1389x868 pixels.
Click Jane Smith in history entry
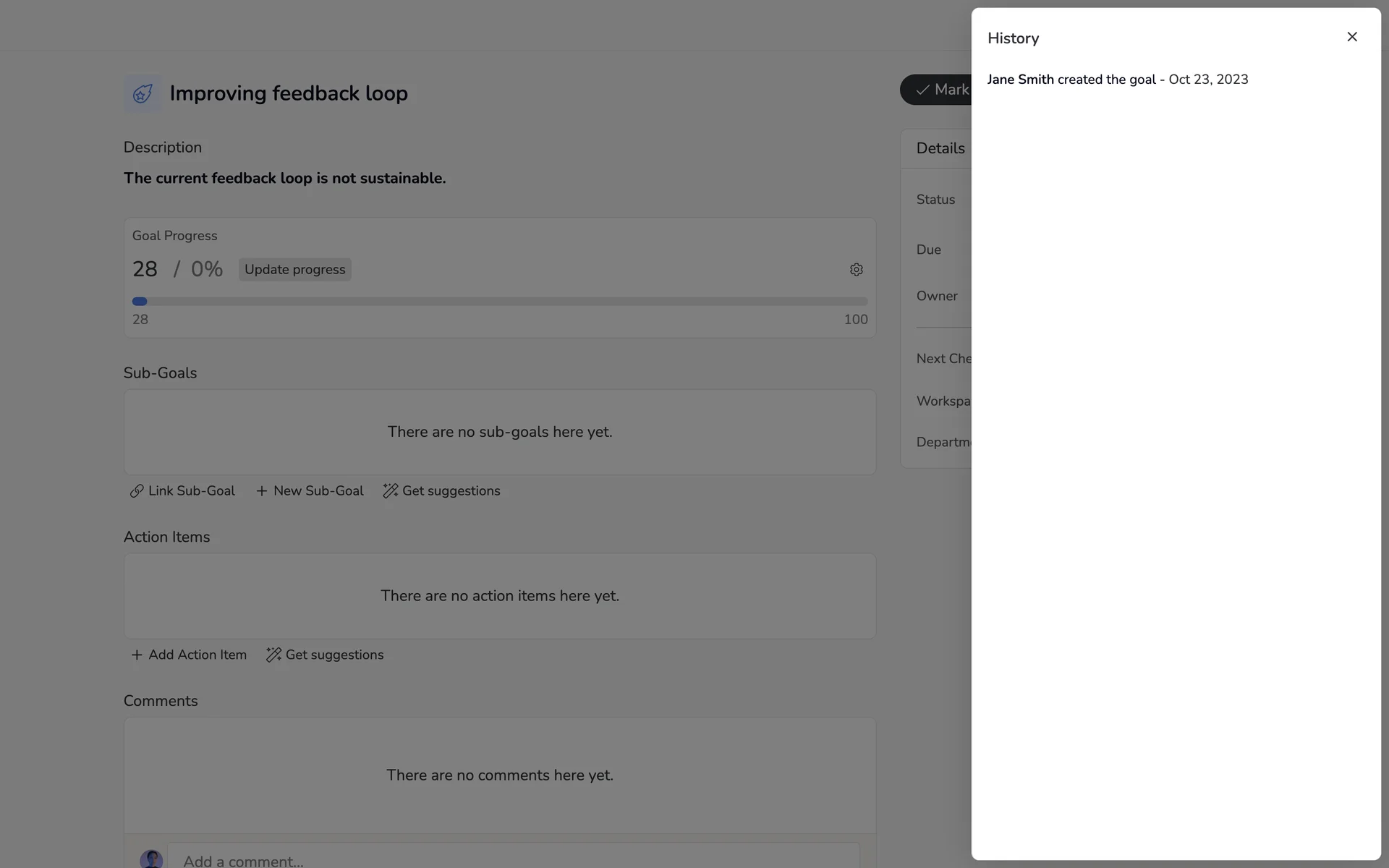pyautogui.click(x=1020, y=80)
